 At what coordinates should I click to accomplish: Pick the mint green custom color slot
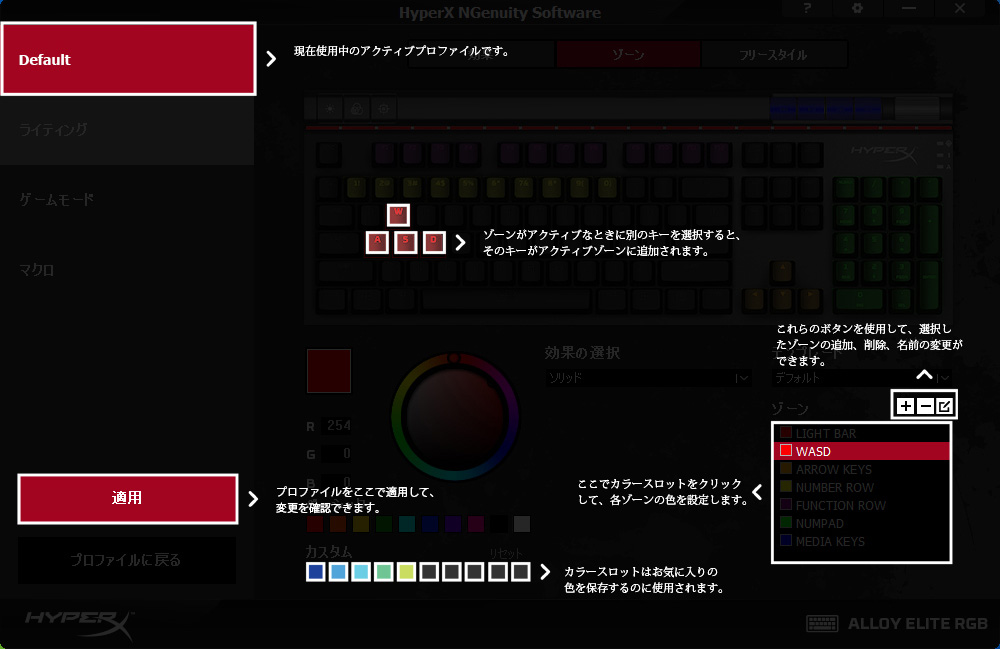(384, 572)
